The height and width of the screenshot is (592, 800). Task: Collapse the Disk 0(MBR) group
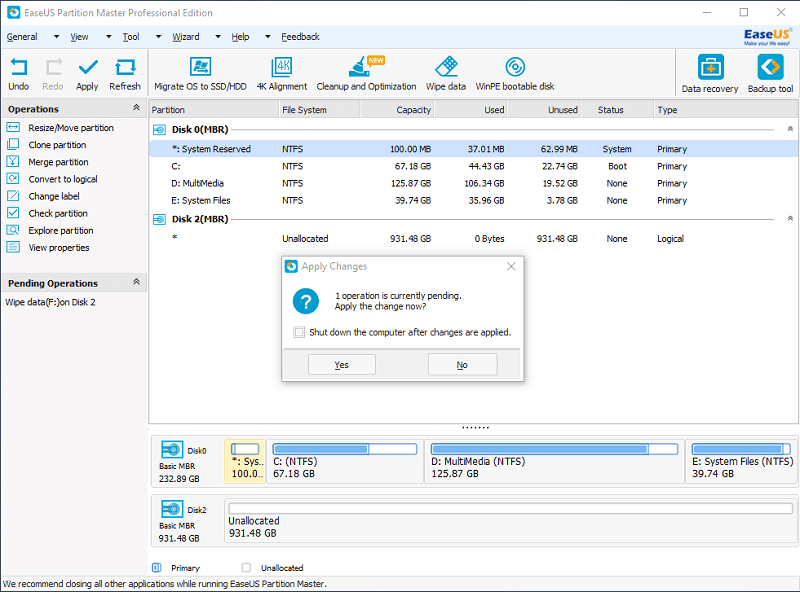pos(790,129)
